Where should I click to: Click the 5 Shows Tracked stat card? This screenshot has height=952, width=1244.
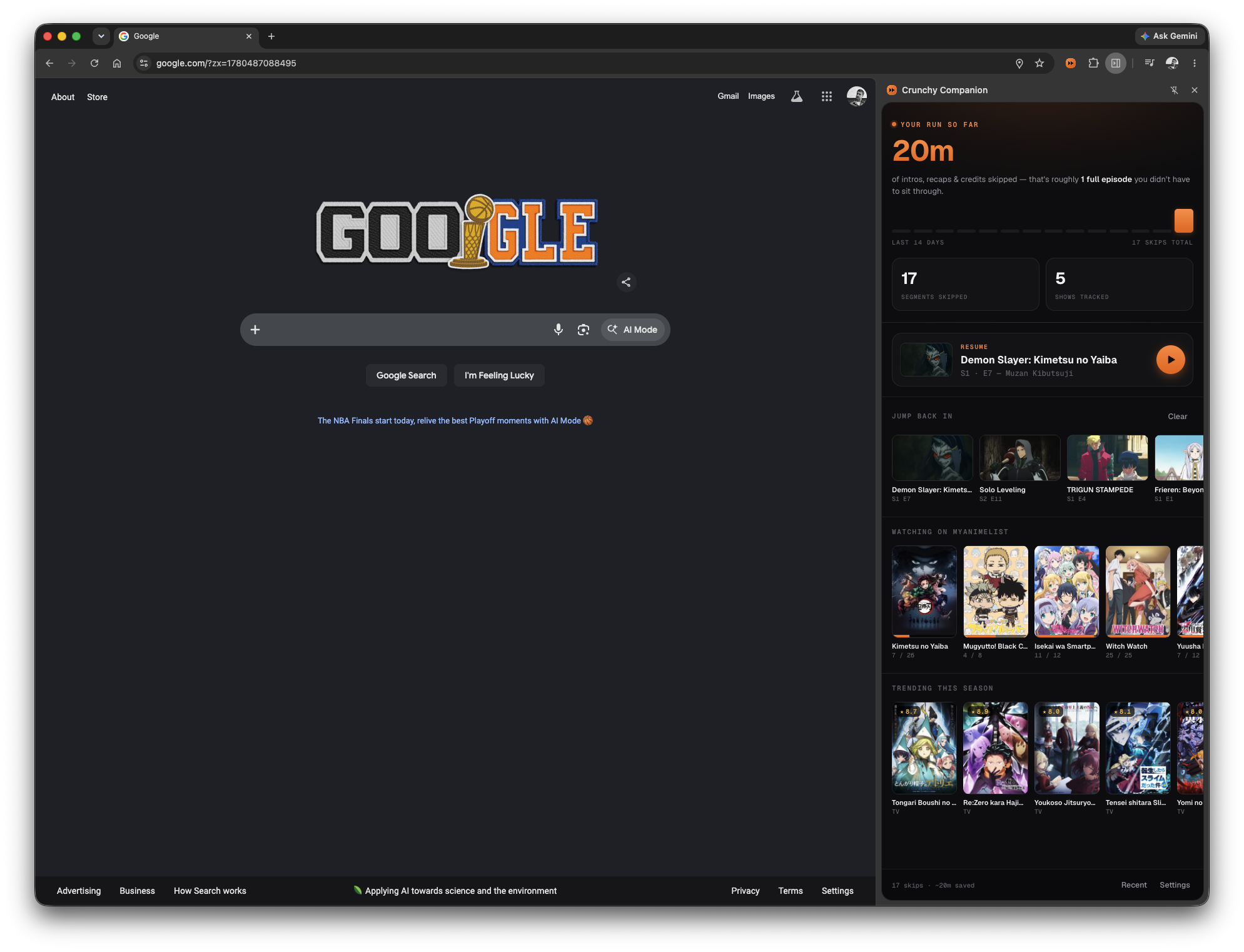pos(1119,285)
